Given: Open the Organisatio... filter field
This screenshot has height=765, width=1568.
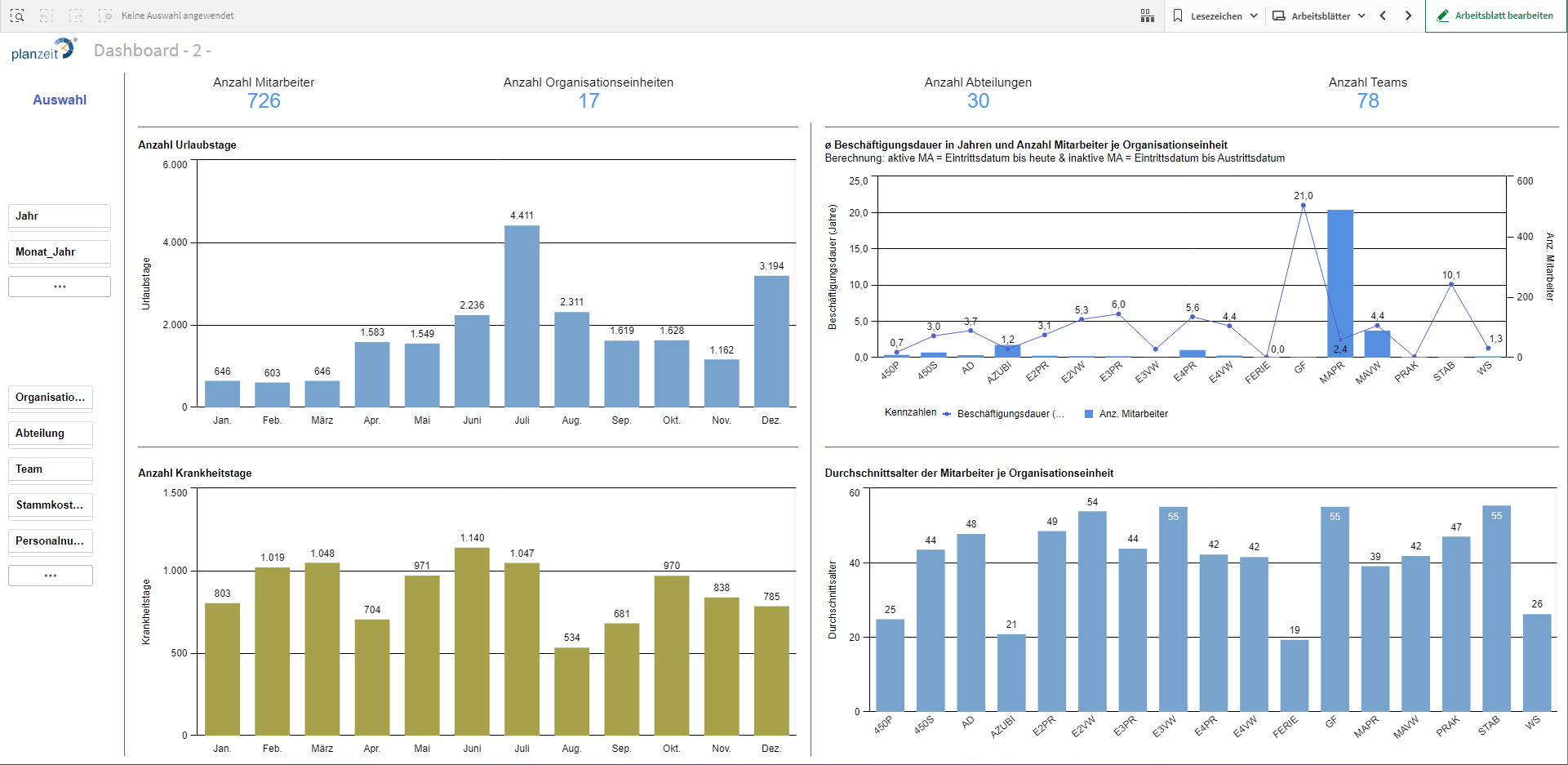Looking at the screenshot, I should 50,398.
